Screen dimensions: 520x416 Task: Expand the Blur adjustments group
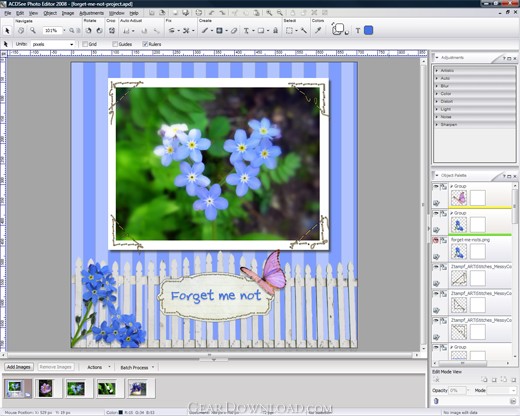[437, 86]
